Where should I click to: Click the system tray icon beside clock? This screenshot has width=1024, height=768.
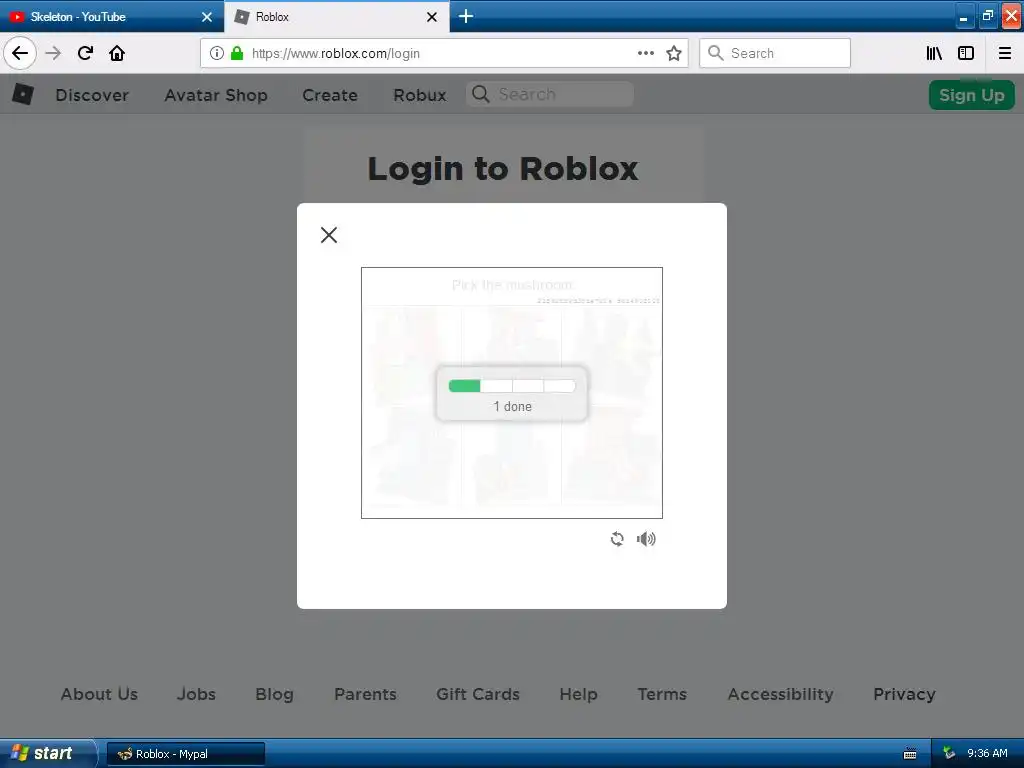tap(949, 754)
